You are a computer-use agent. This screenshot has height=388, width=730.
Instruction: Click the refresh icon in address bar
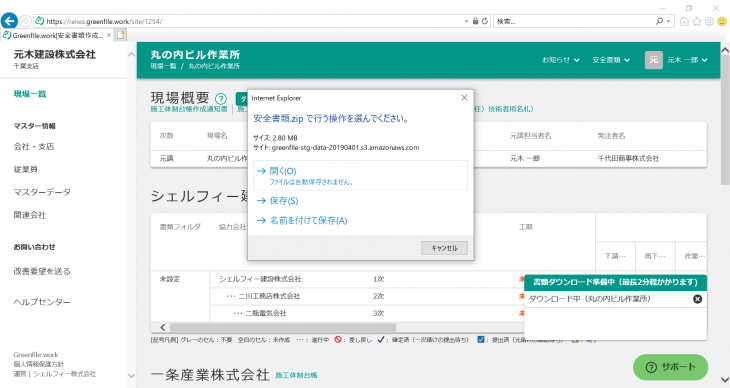pyautogui.click(x=485, y=21)
